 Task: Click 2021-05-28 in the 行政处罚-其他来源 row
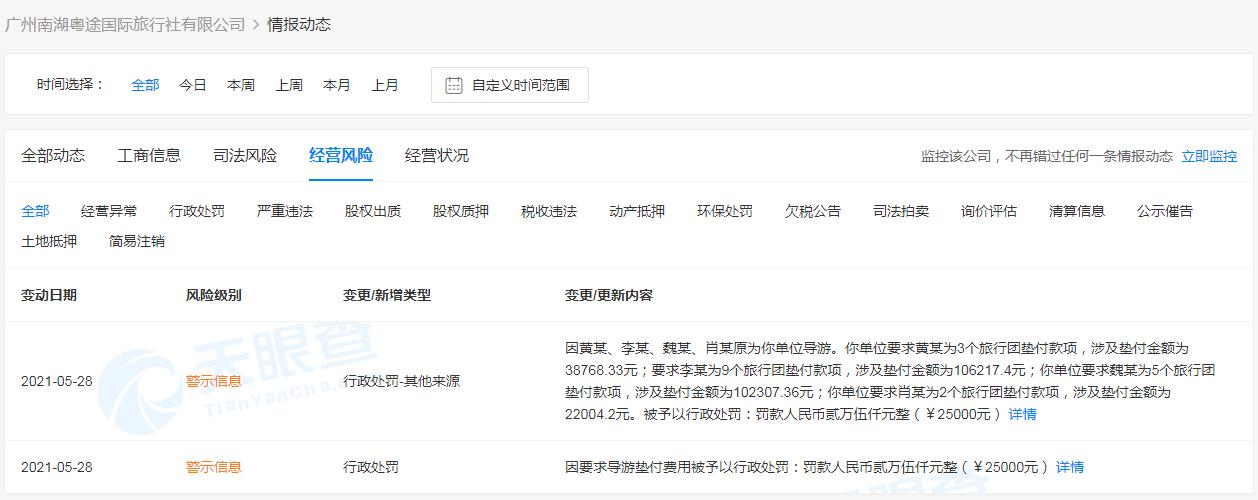56,381
